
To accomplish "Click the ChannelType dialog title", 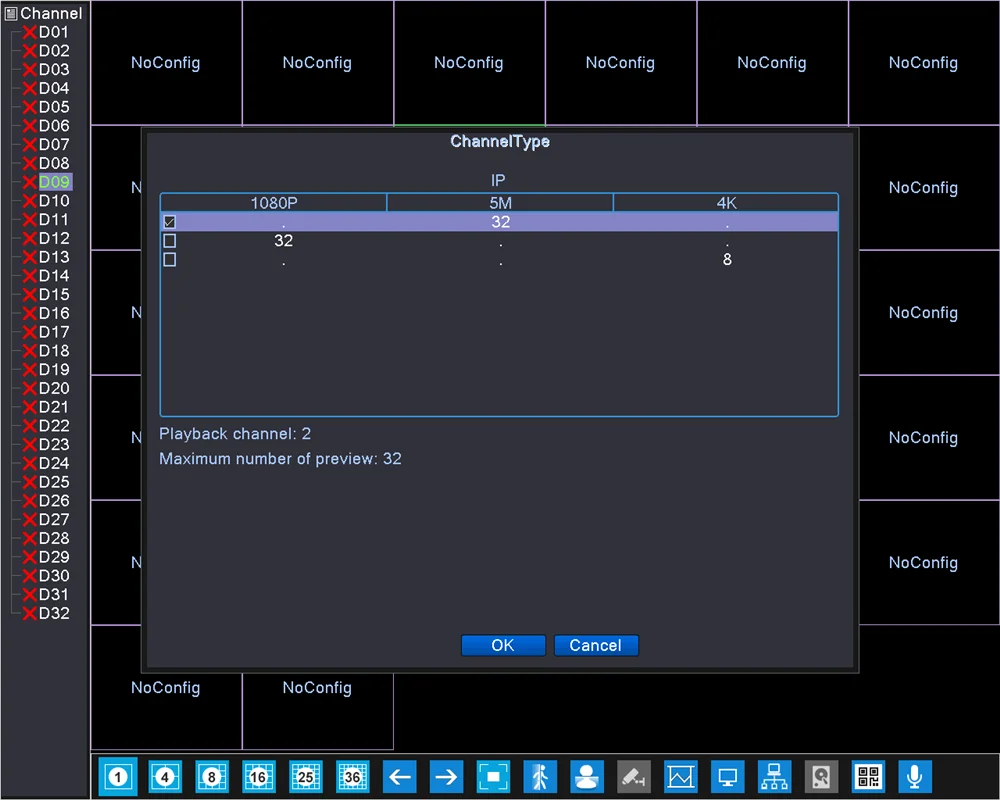I will click(x=500, y=141).
